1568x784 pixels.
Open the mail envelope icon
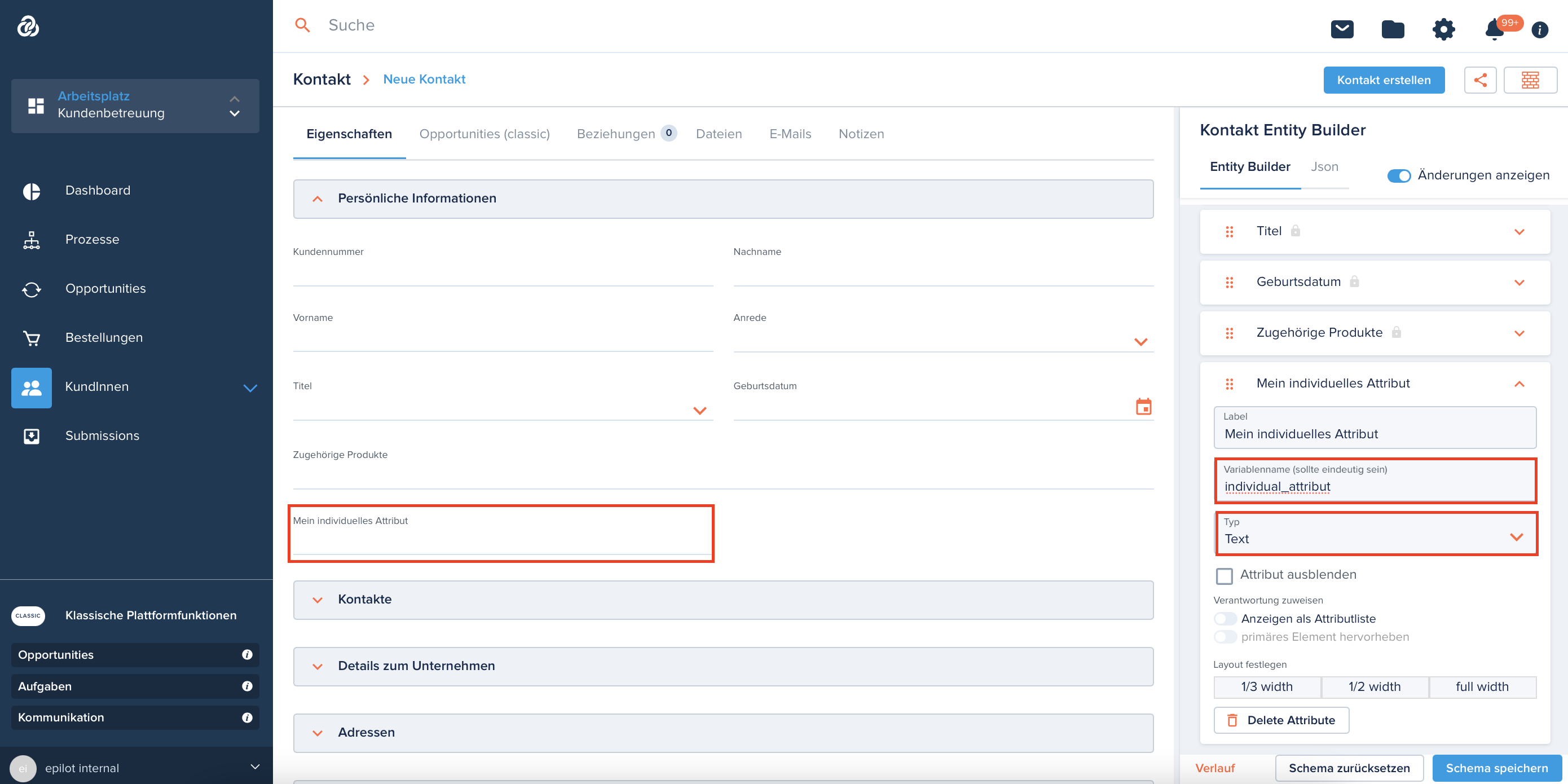click(1342, 29)
